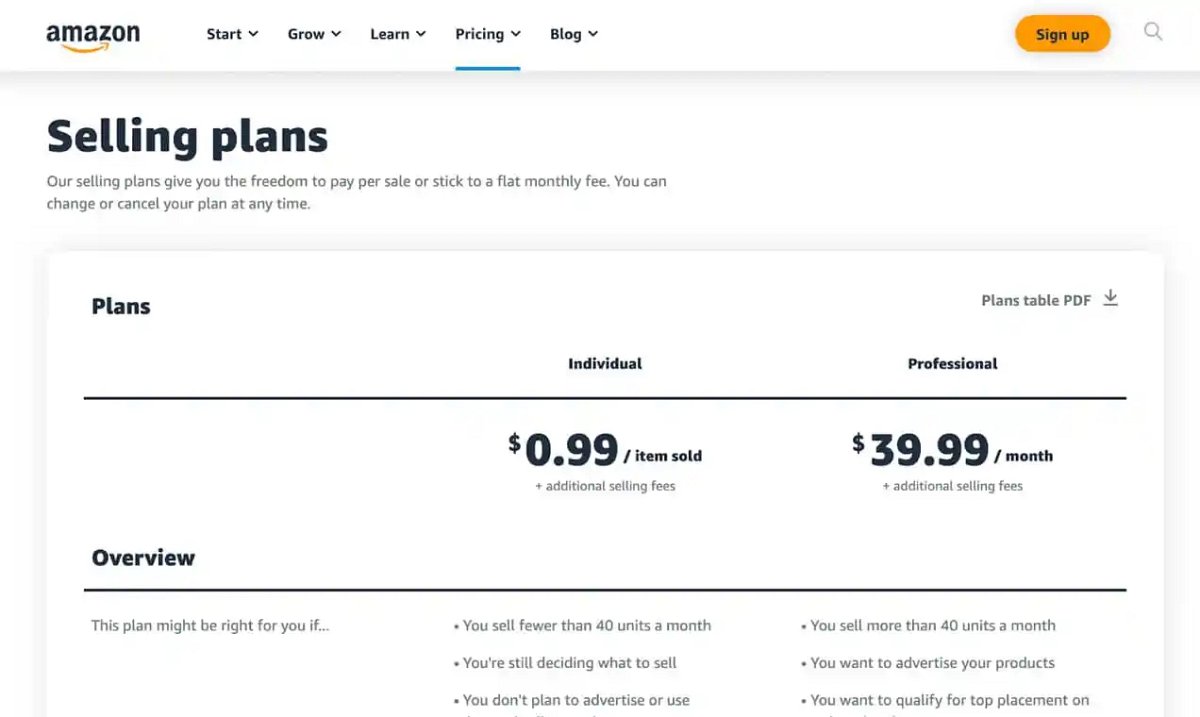Select the Grow menu item
The height and width of the screenshot is (717, 1200).
pos(305,33)
